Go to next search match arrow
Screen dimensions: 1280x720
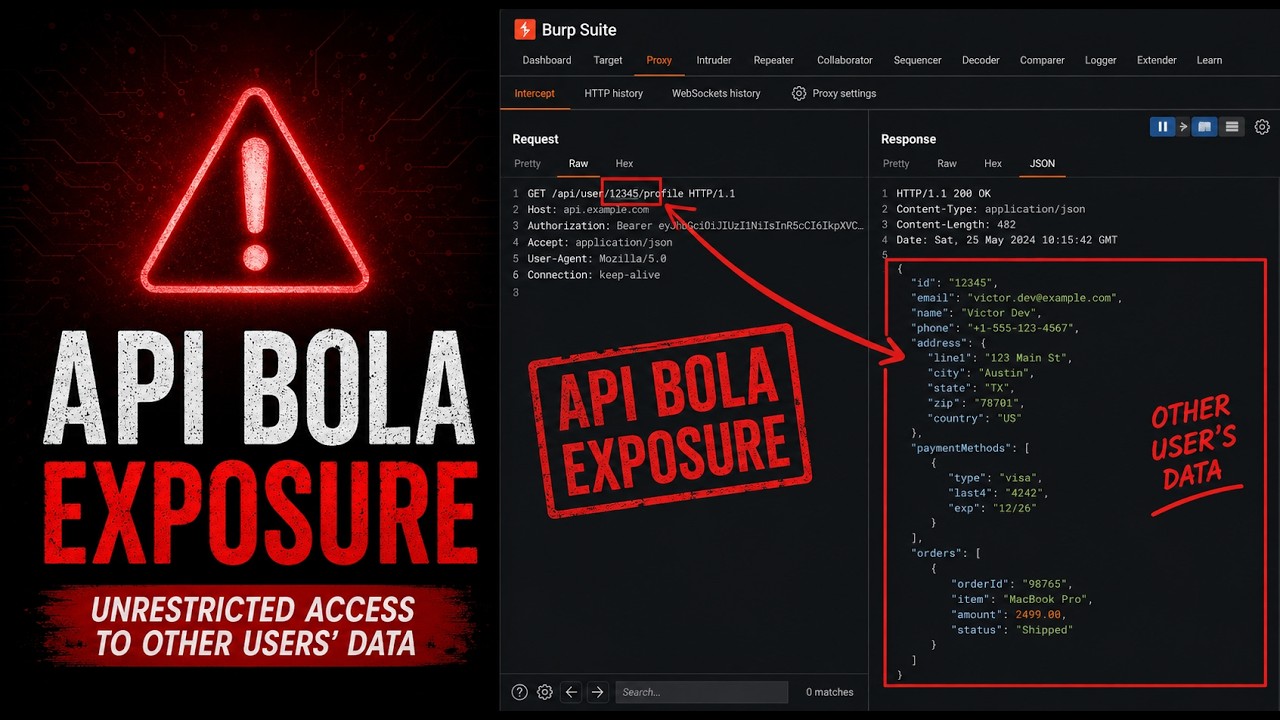[x=597, y=692]
